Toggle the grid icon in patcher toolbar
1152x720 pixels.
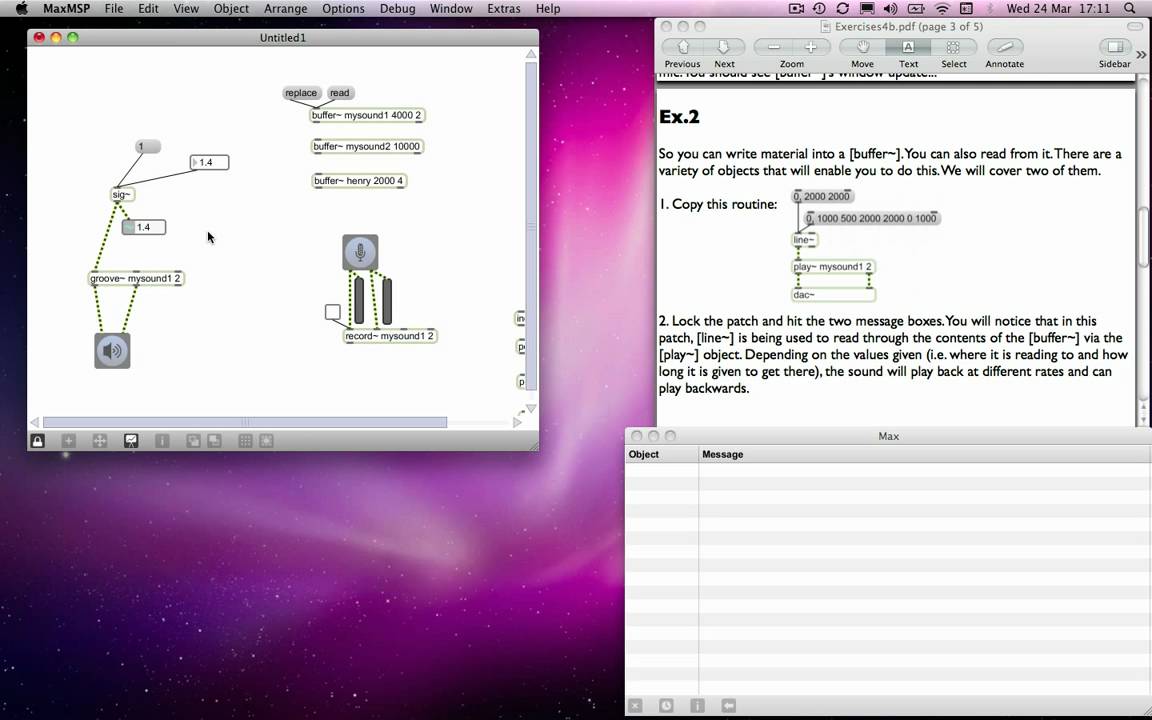click(x=245, y=441)
